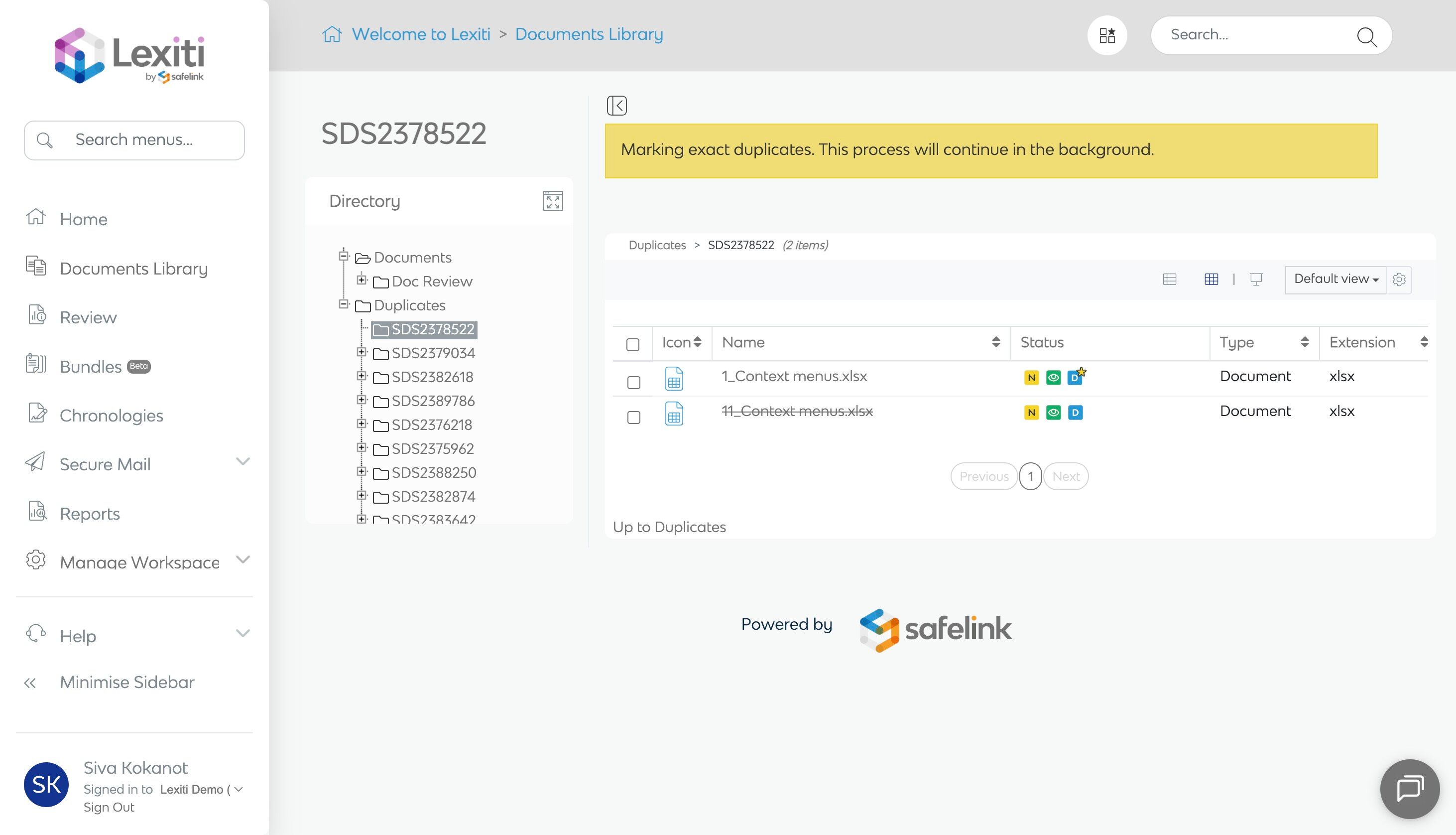1456x835 pixels.
Task: Click the presentation screen view icon
Action: 1256,279
